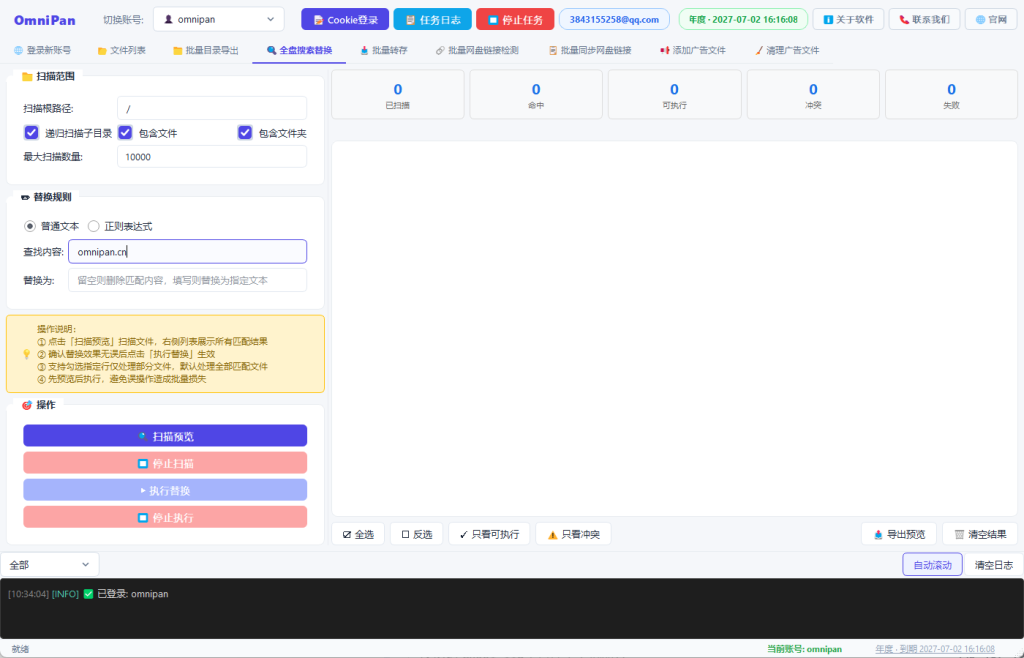
Task: Switch to the 登录新账号 tab
Action: (x=42, y=50)
